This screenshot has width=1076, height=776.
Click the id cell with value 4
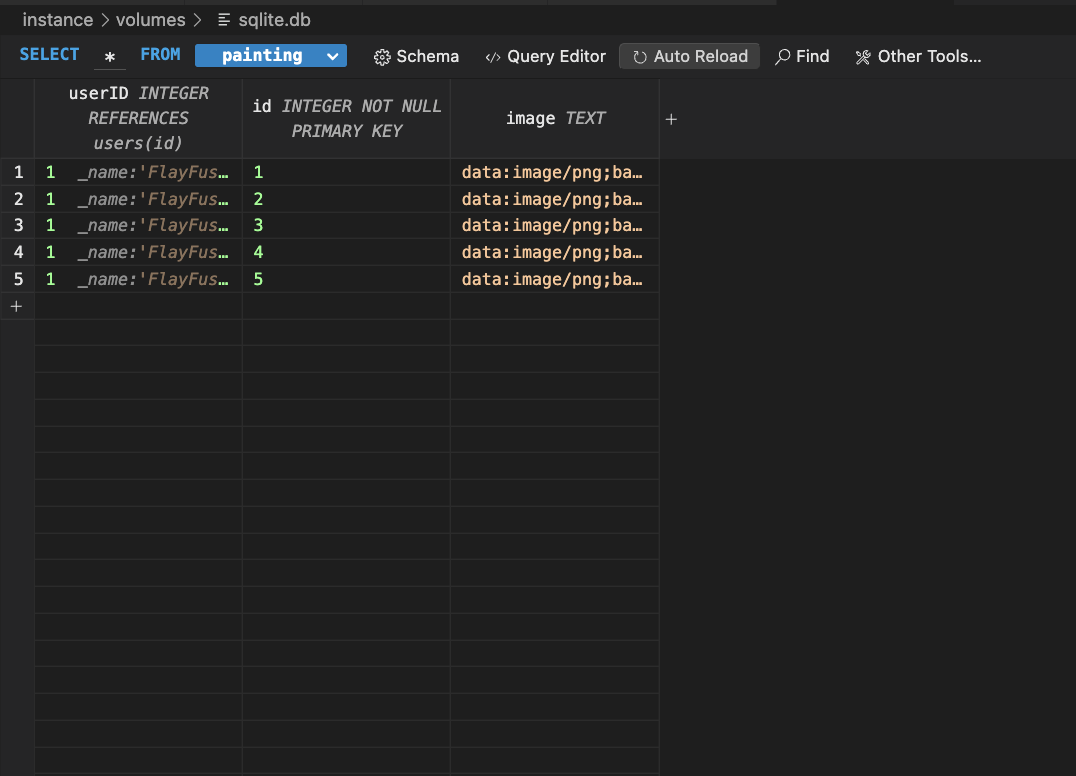pos(347,252)
